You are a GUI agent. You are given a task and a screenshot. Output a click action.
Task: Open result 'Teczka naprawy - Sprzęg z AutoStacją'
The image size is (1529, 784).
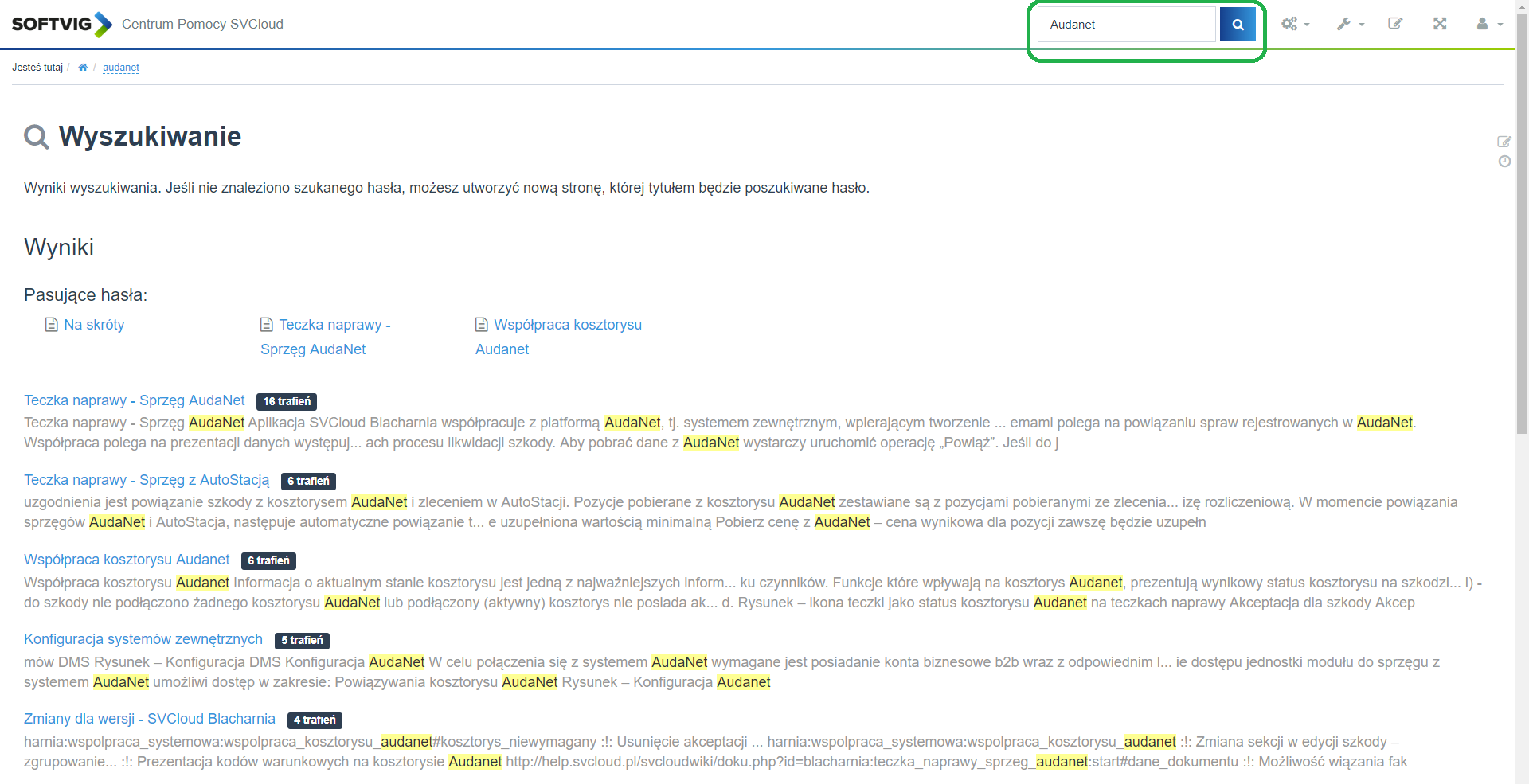tap(147, 480)
